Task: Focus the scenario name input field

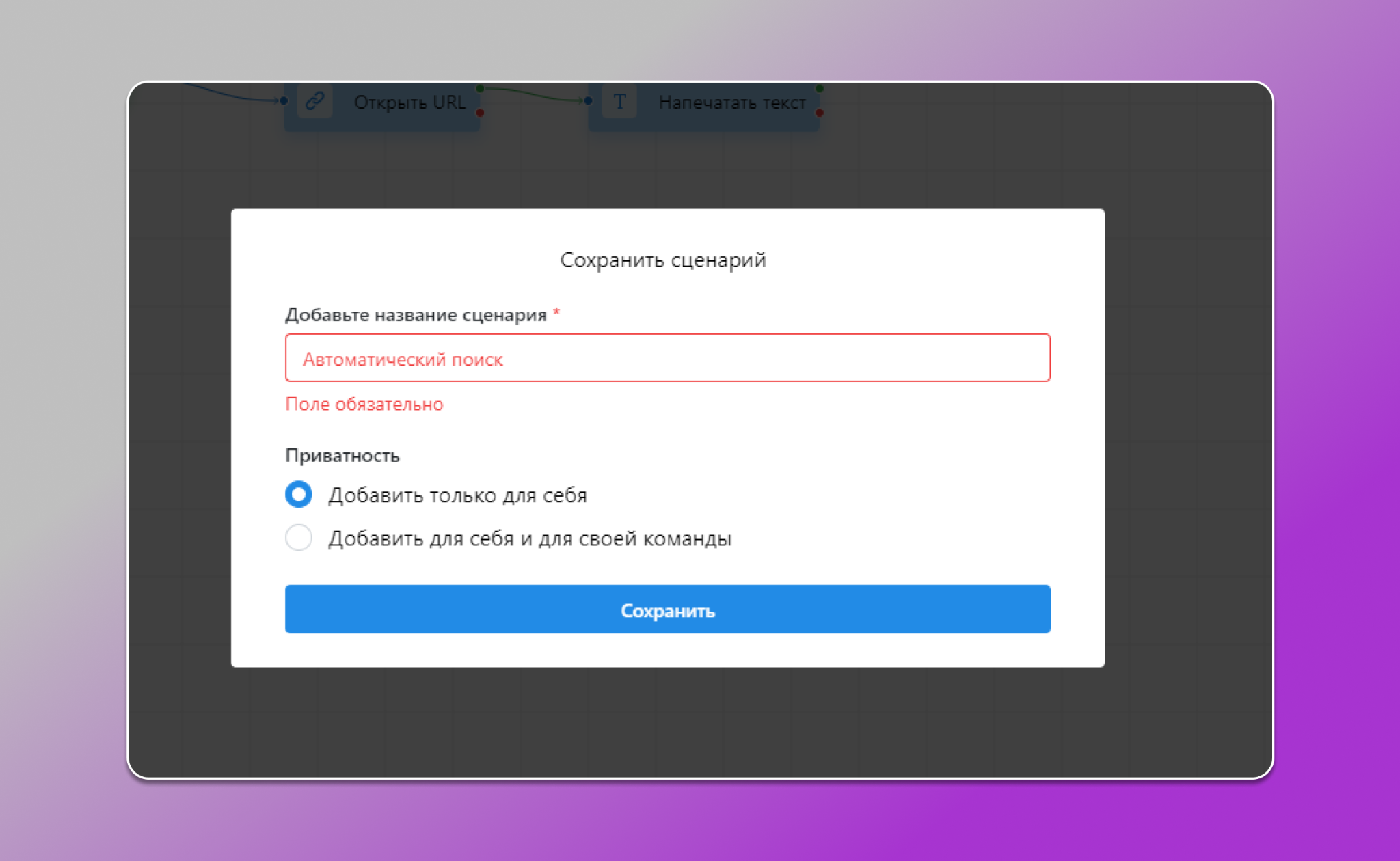Action: [667, 358]
